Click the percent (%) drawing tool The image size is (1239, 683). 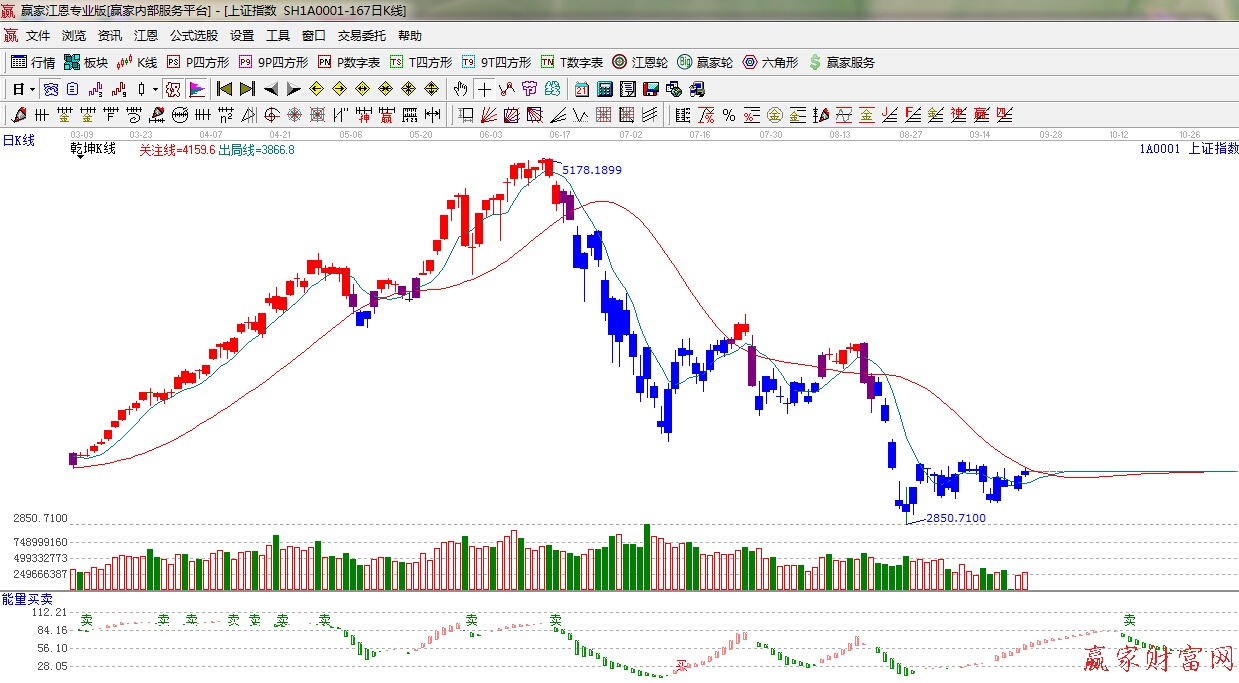click(729, 115)
